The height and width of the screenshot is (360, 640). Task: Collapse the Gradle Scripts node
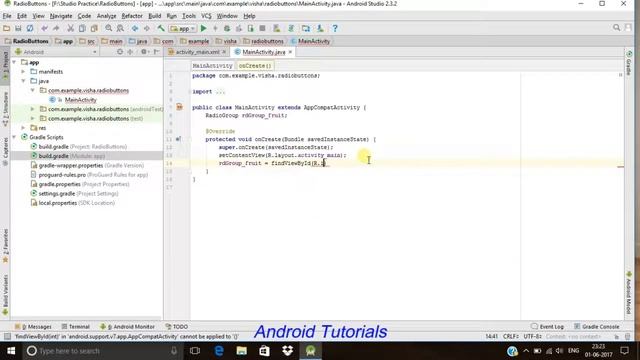click(x=15, y=137)
